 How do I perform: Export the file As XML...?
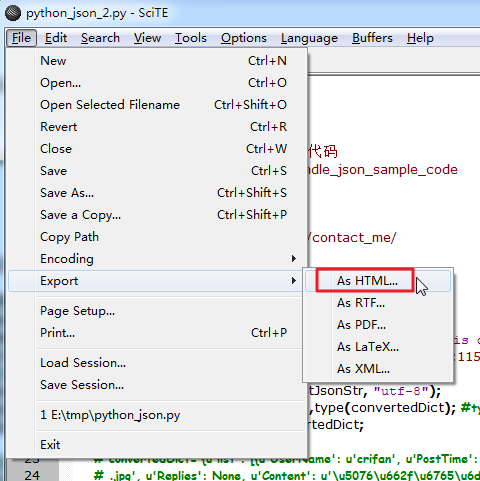378,369
